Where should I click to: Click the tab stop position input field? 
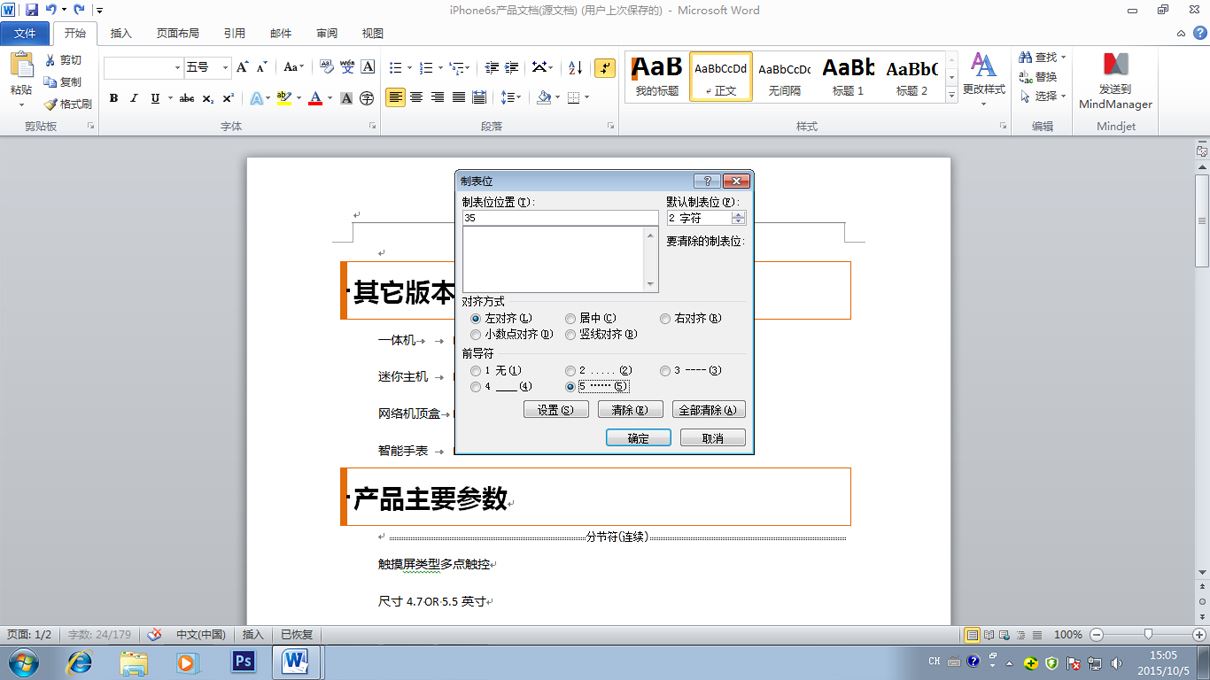[x=560, y=218]
